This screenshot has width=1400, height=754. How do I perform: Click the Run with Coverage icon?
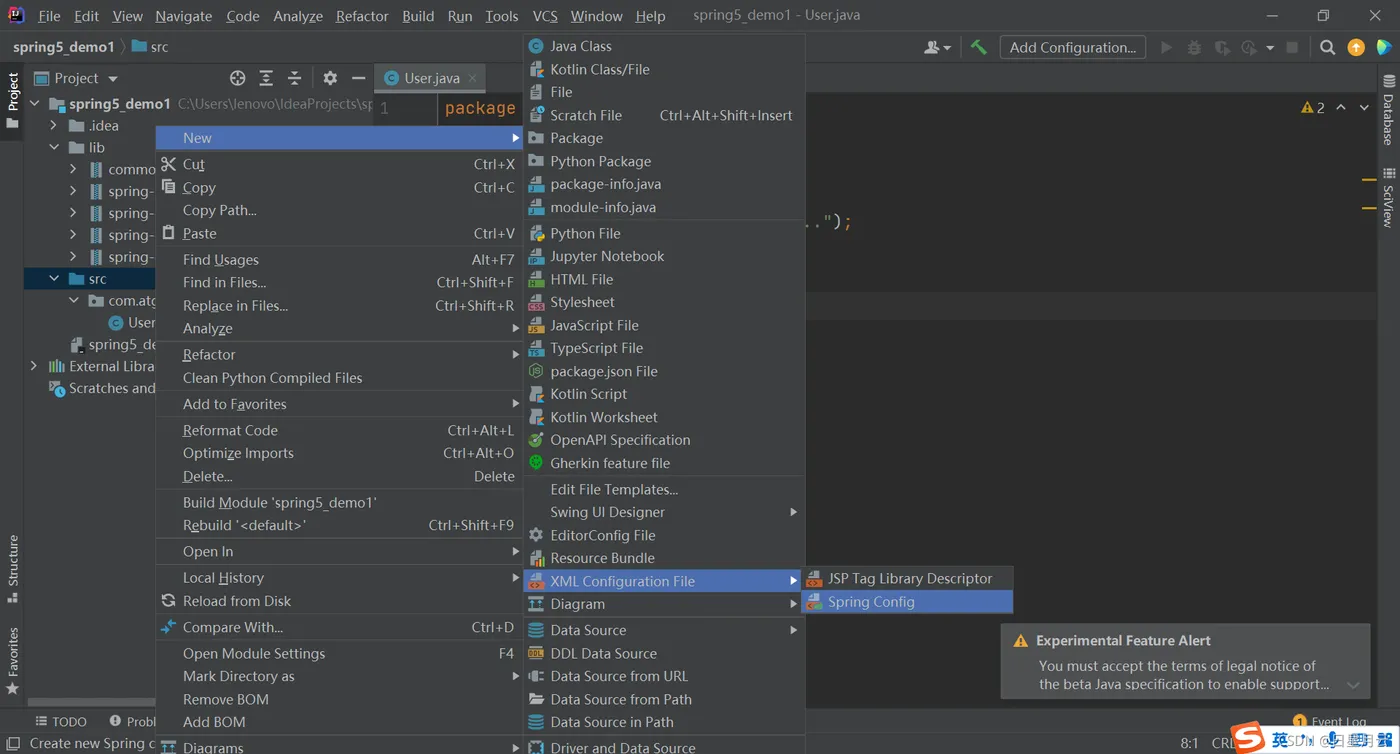1222,47
